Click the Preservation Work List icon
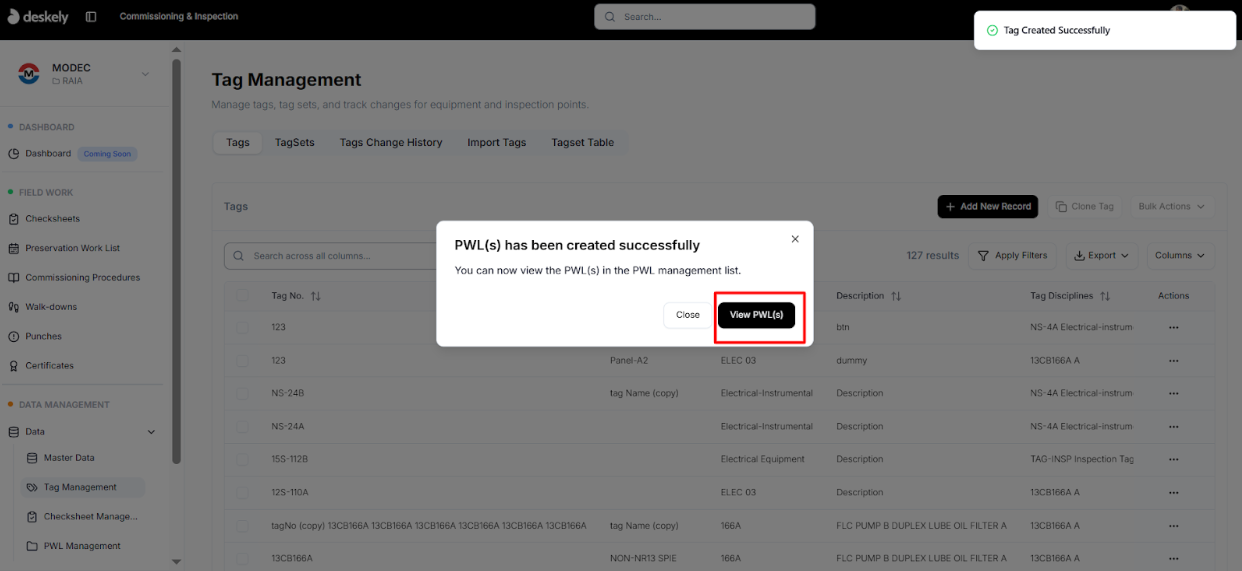 click(14, 248)
